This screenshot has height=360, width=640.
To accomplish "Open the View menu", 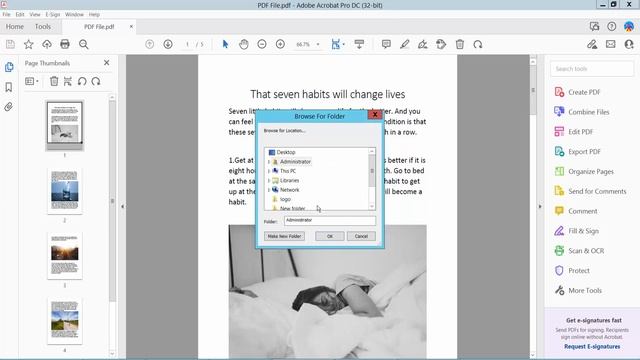I will point(35,14).
